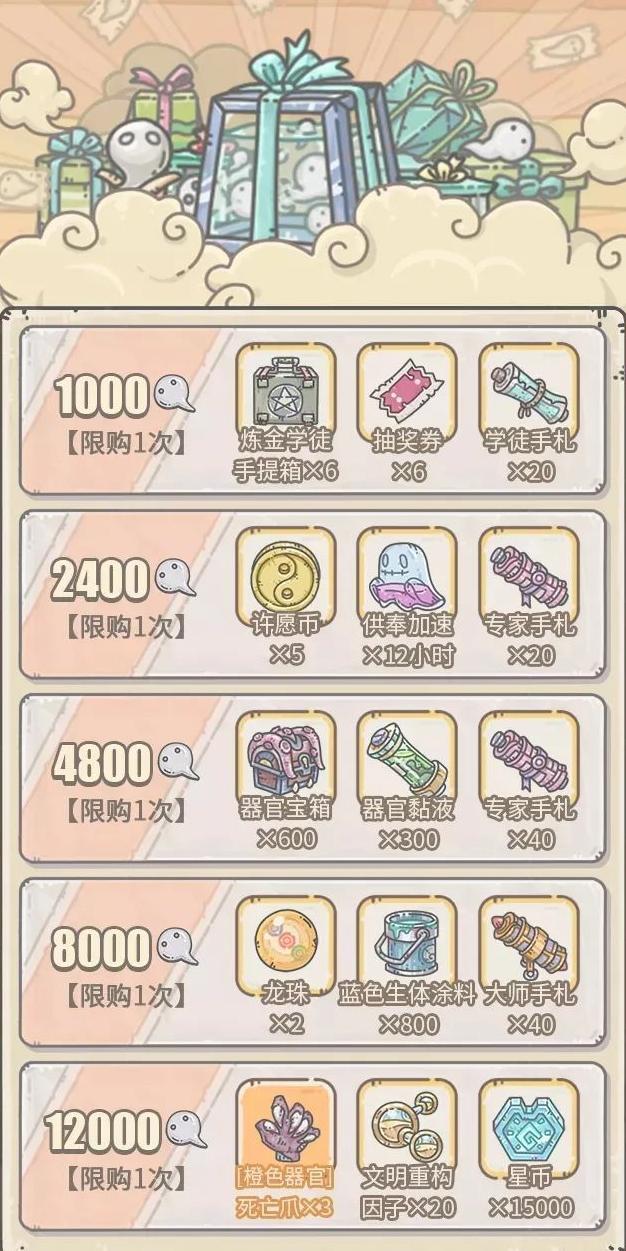This screenshot has height=1251, width=626.
Task: Select the 器官宝箱 tentacle chest icon
Action: [x=286, y=761]
